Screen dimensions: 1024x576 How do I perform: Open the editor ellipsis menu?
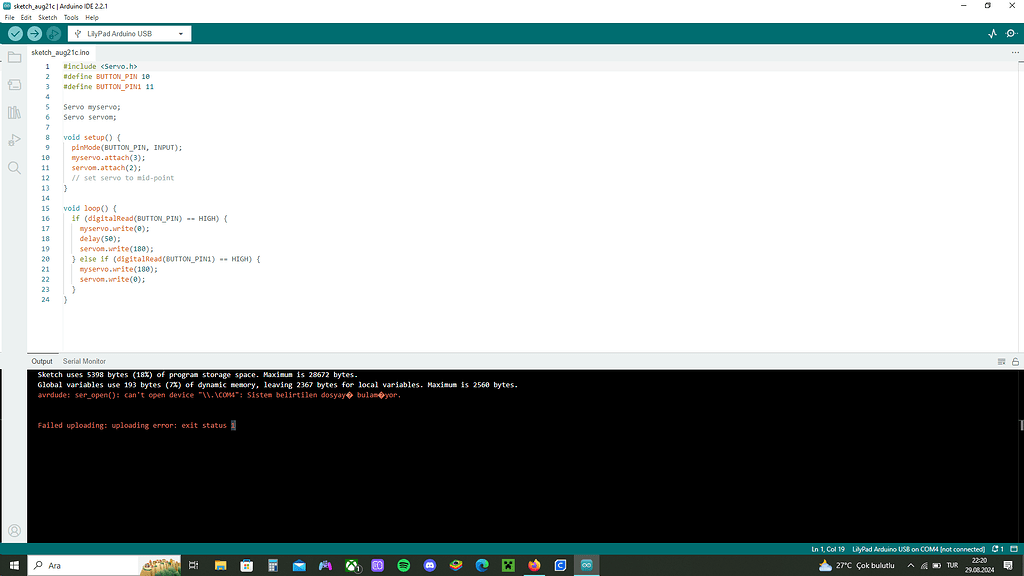pyautogui.click(x=1015, y=51)
